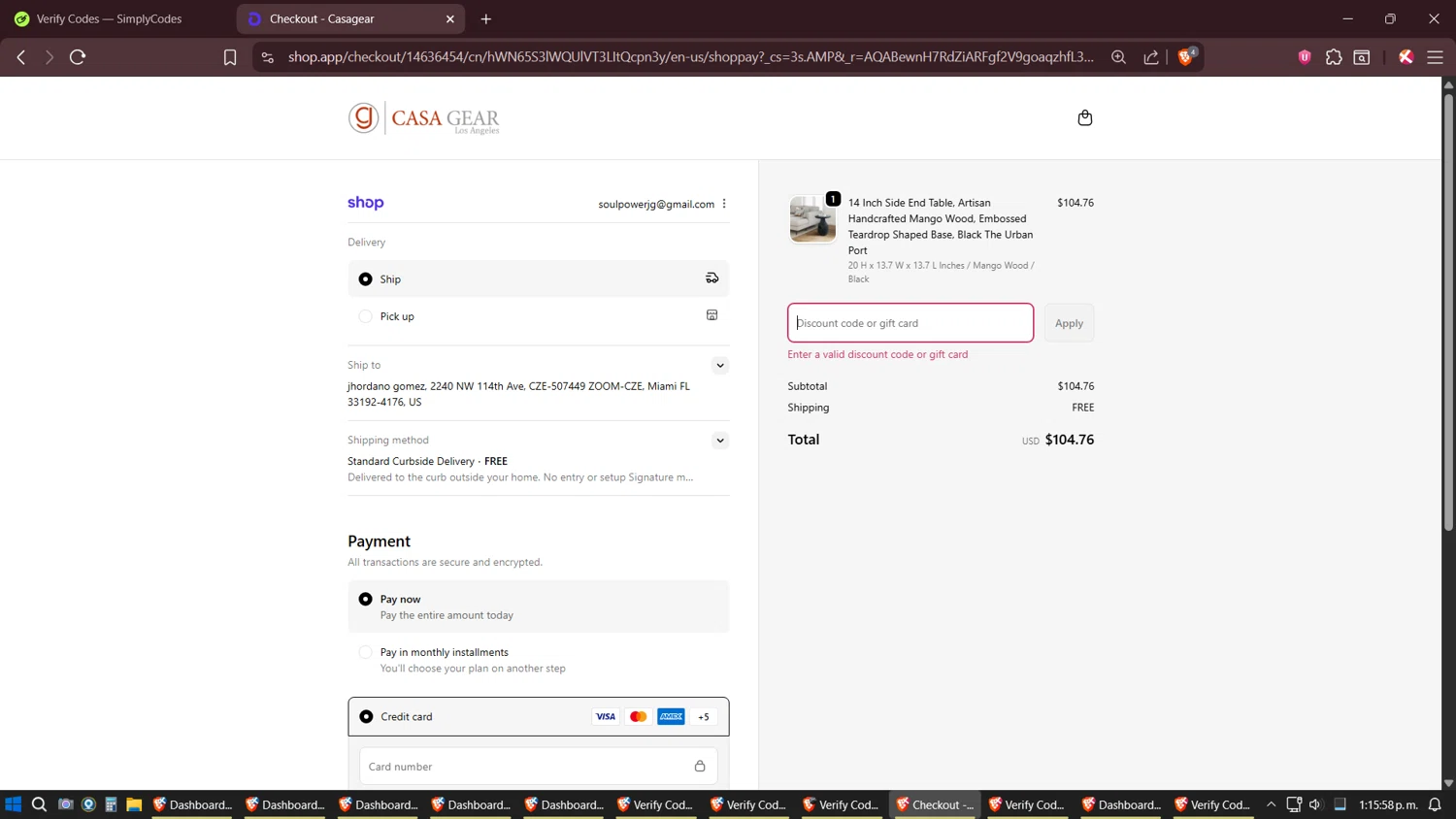Click into the Card number field
Viewport: 1456px width, 819px height.
tap(539, 766)
